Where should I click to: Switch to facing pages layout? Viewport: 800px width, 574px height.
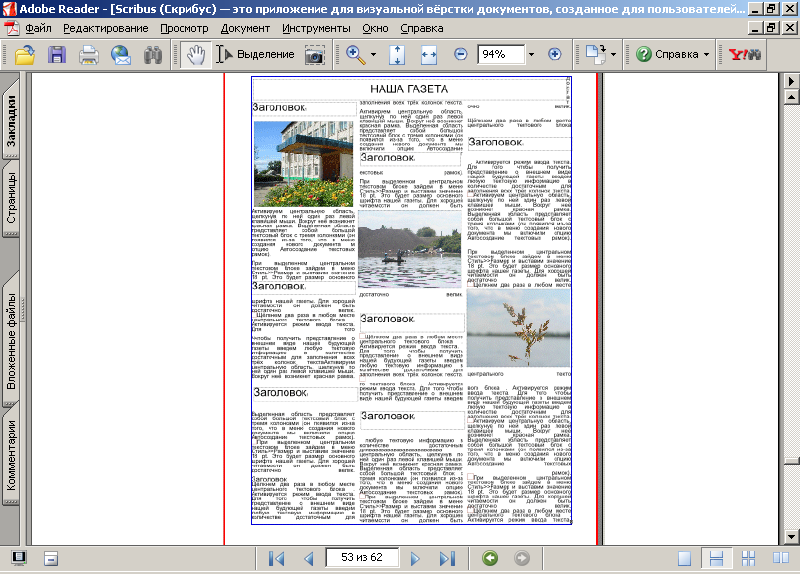[x=780, y=558]
